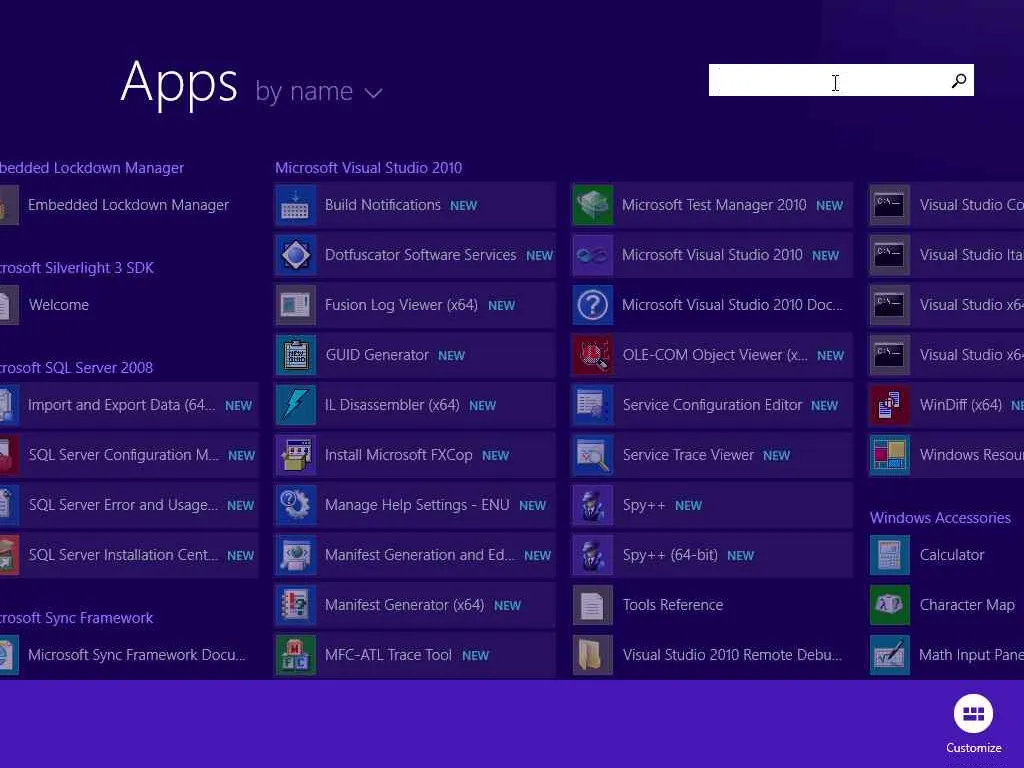Image resolution: width=1024 pixels, height=768 pixels.
Task: Open Visual Studio Command Prompt first console icon
Action: click(889, 205)
